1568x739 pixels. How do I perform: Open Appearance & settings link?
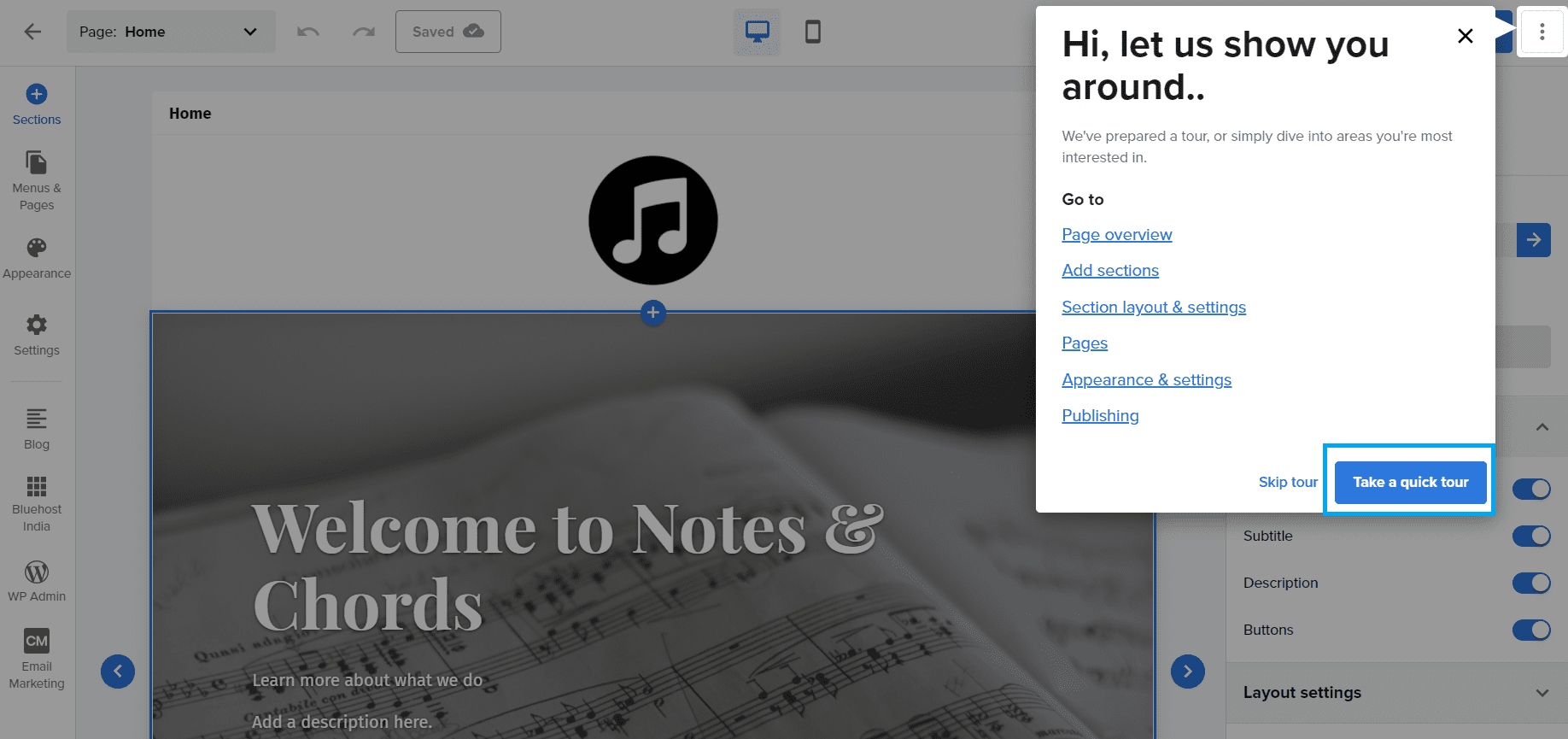click(1147, 379)
